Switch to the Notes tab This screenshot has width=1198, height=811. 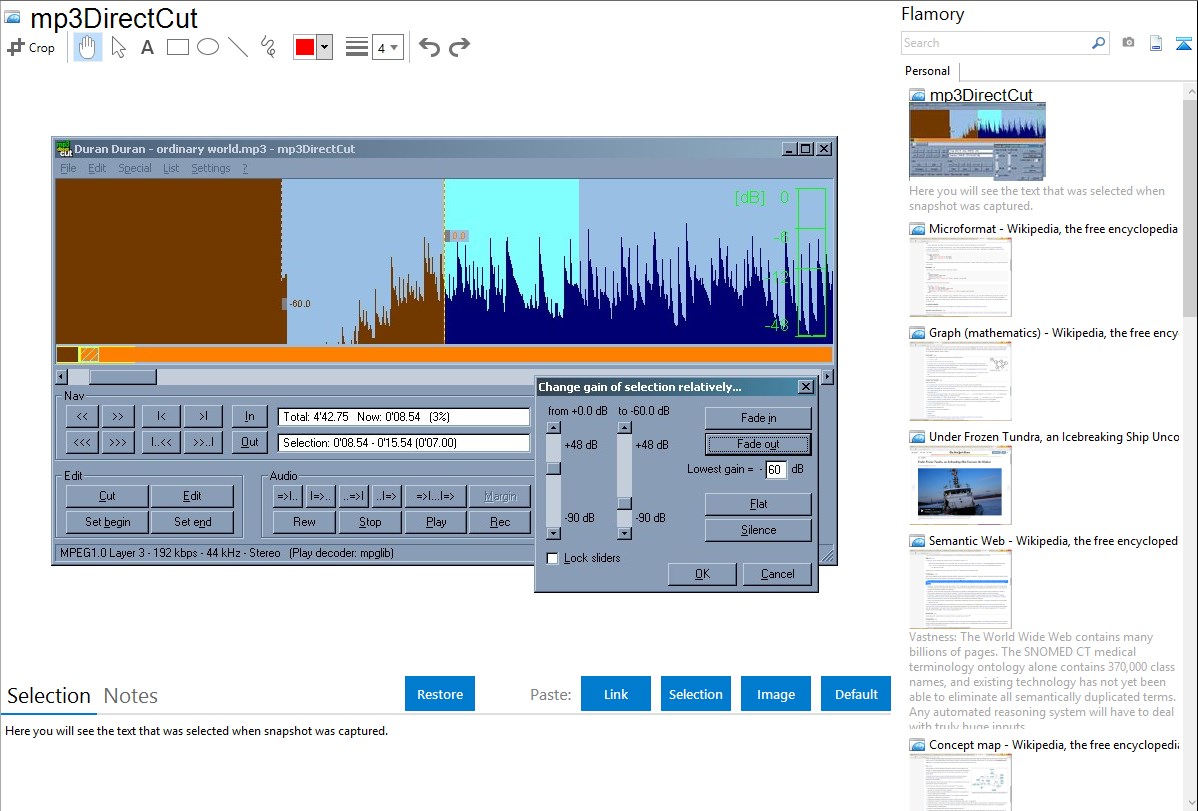click(x=131, y=696)
